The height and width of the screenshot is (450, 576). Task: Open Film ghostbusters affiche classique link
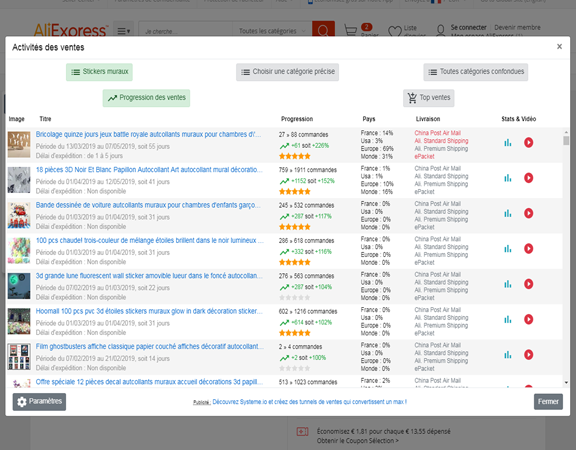point(150,346)
